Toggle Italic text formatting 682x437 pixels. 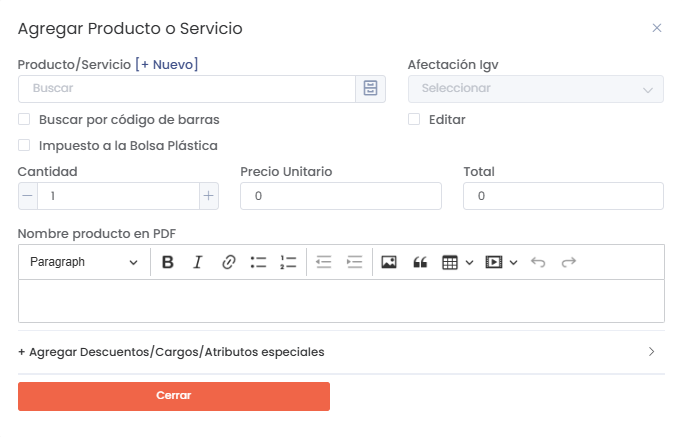[x=198, y=262]
